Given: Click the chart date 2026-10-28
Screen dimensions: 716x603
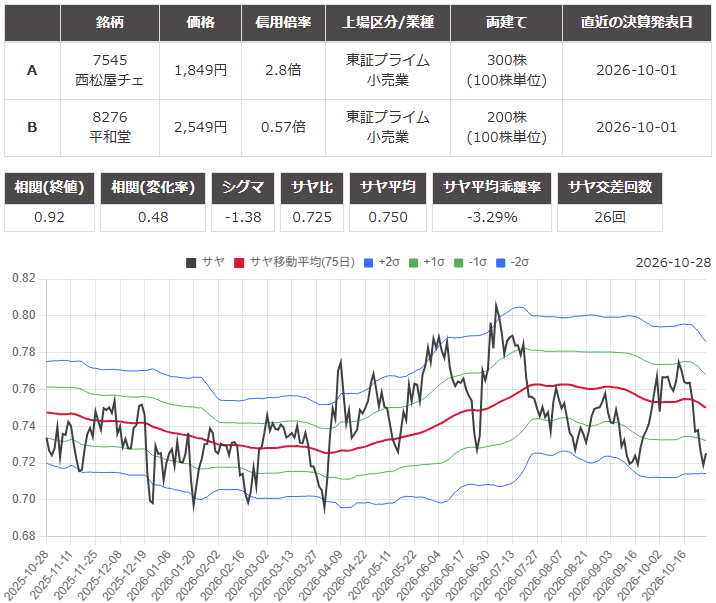Looking at the screenshot, I should [673, 262].
